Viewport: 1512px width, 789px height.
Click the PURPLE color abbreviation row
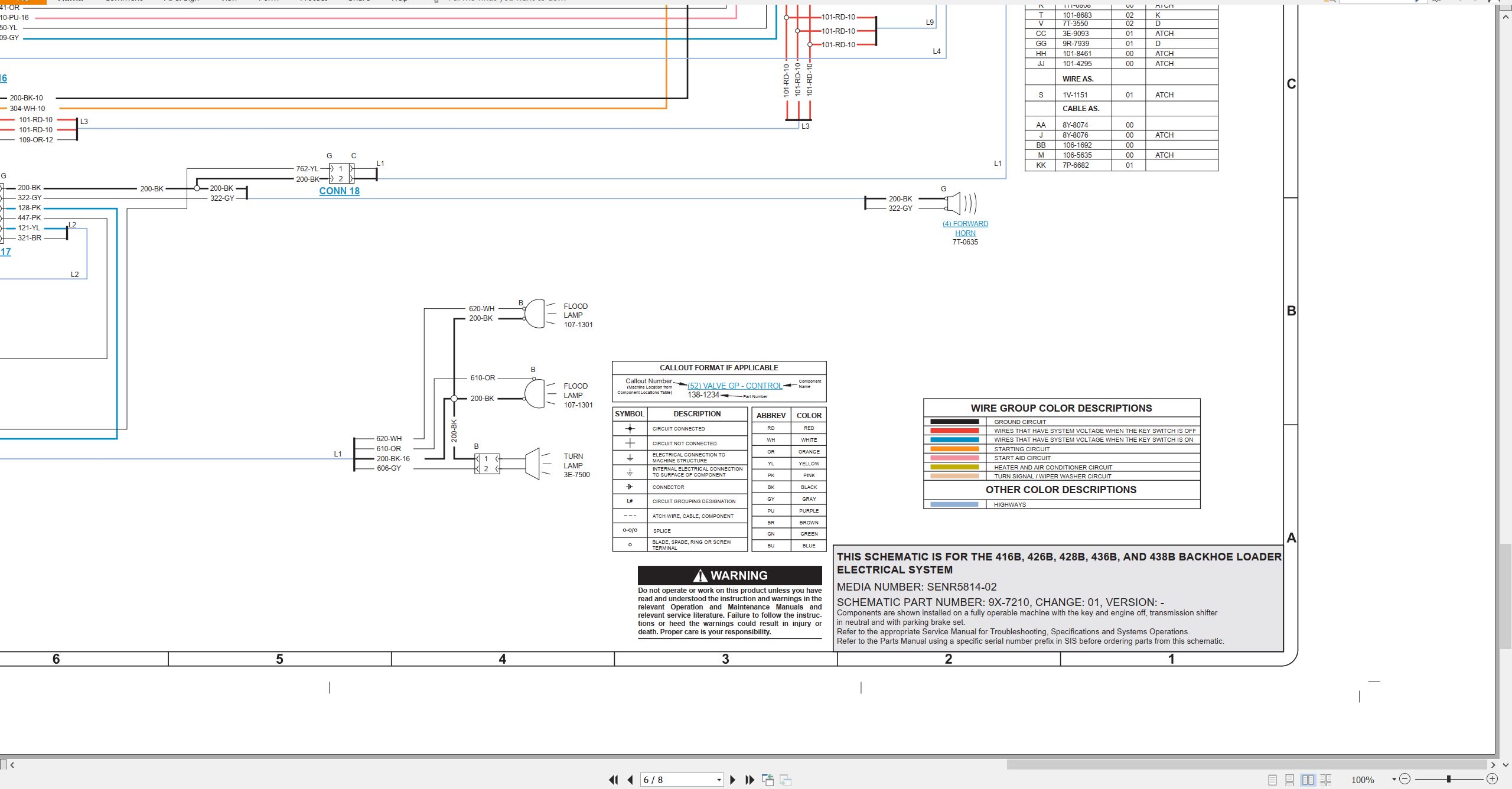coord(789,511)
